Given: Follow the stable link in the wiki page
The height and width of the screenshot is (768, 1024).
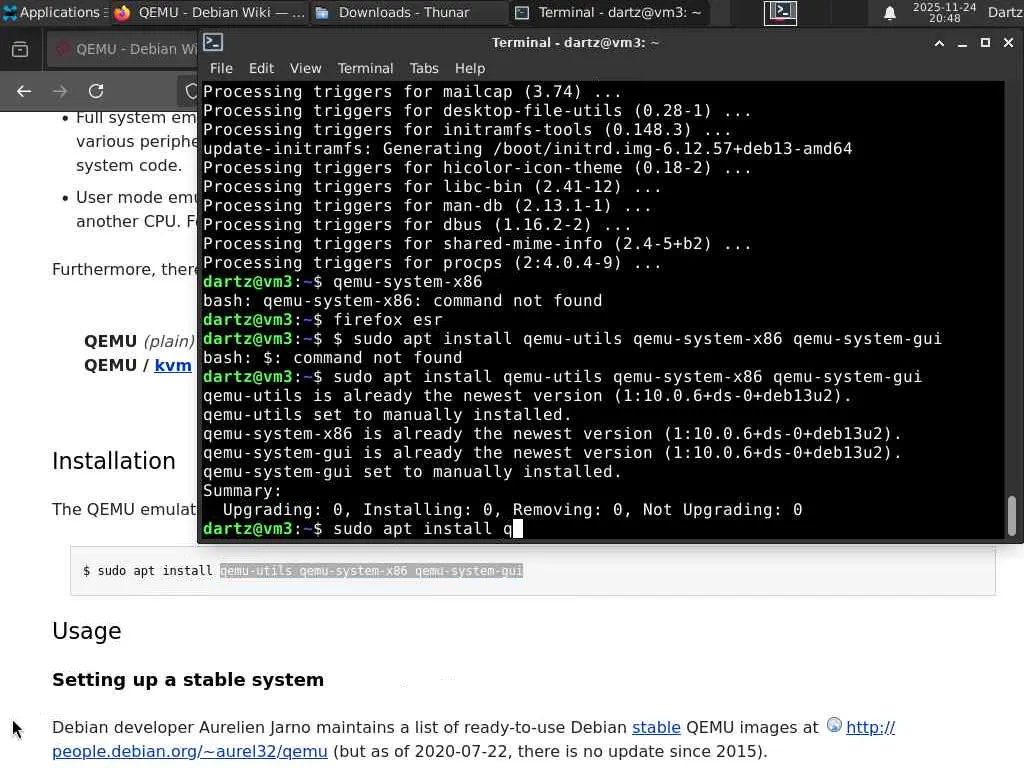Looking at the screenshot, I should tap(656, 728).
